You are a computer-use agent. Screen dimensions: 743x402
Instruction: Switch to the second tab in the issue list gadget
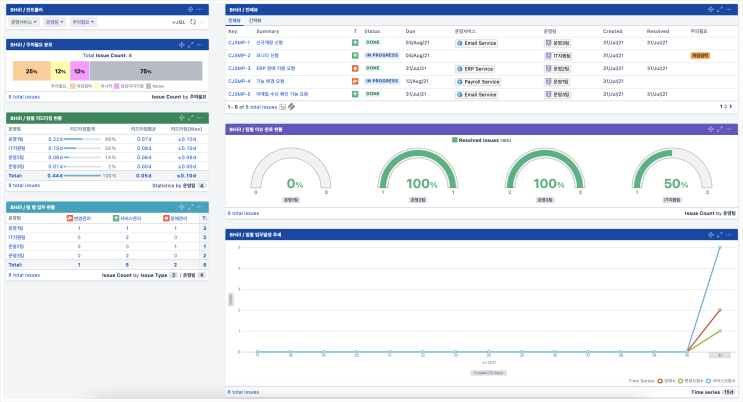click(x=255, y=20)
